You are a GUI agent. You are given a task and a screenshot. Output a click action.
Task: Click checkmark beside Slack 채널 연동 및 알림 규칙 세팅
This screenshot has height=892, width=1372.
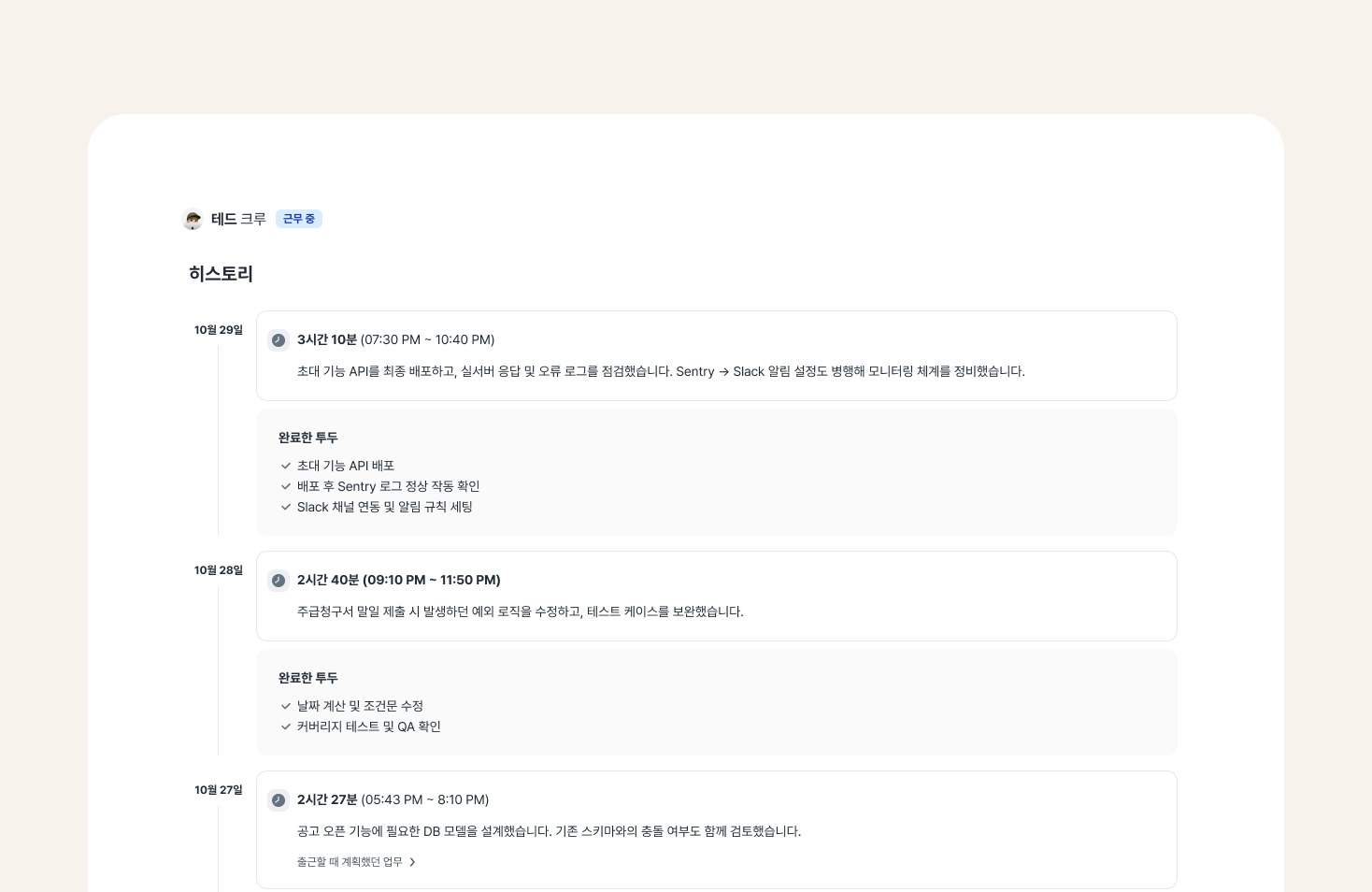coord(286,507)
